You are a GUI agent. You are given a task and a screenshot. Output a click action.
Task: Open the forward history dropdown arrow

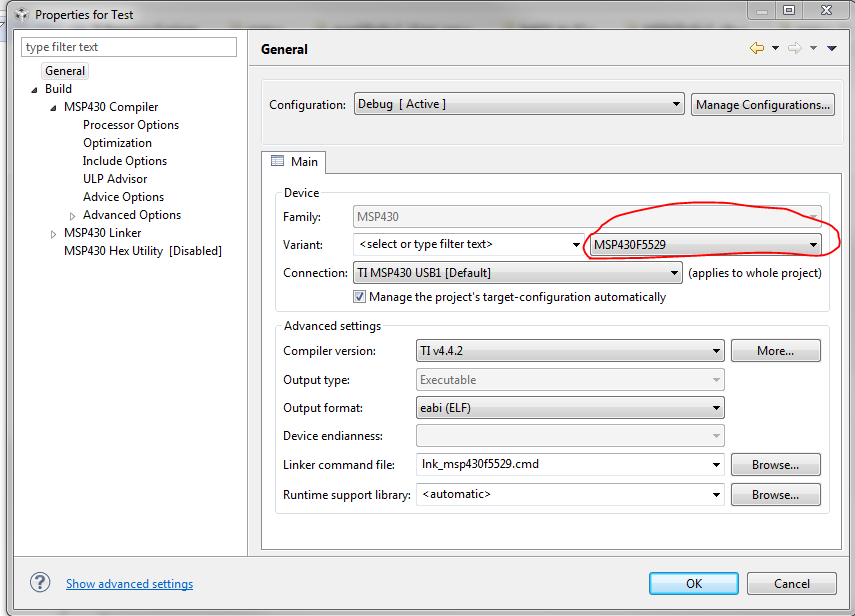tap(813, 48)
